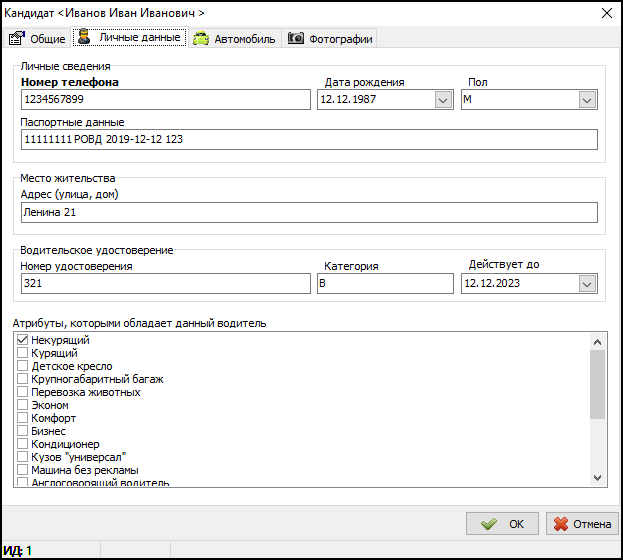Click the green checkmark icon on OK
The height and width of the screenshot is (560, 623).
point(489,523)
